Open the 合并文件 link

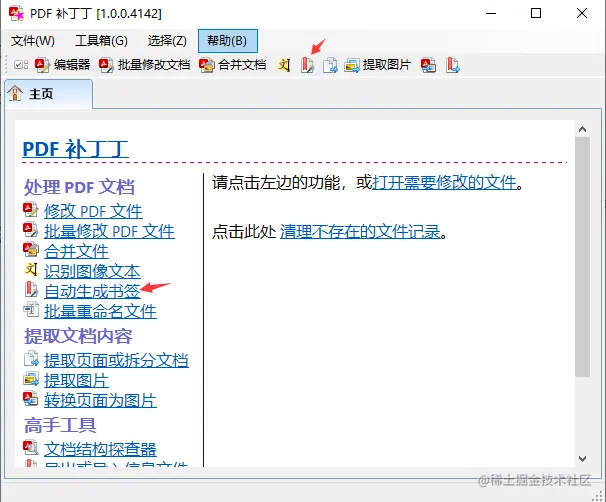pyautogui.click(x=76, y=252)
